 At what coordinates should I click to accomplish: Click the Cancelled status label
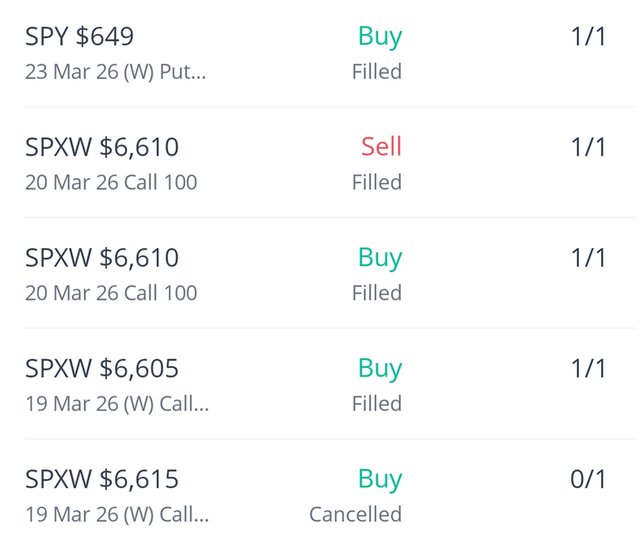coord(355,515)
